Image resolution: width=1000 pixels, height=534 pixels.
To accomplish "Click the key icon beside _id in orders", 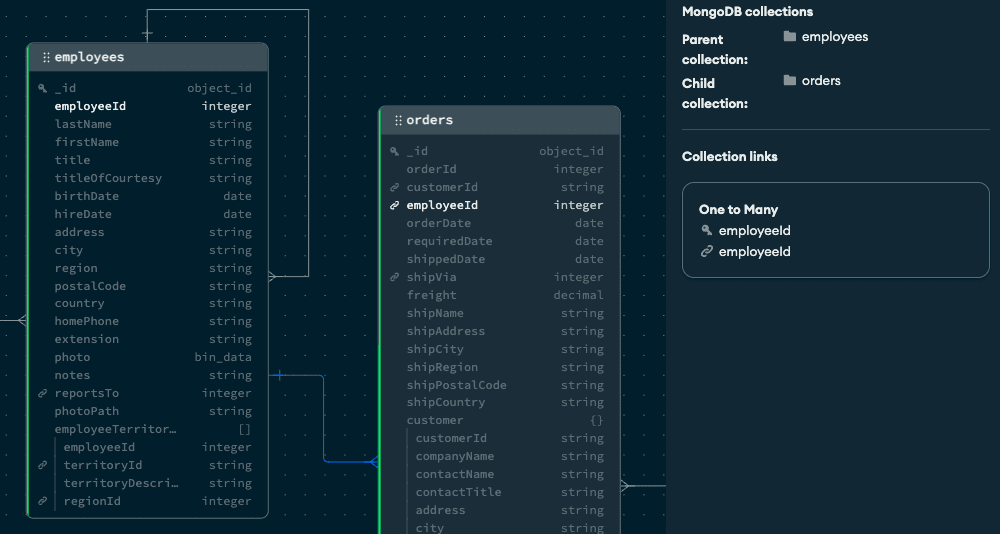I will tap(395, 152).
